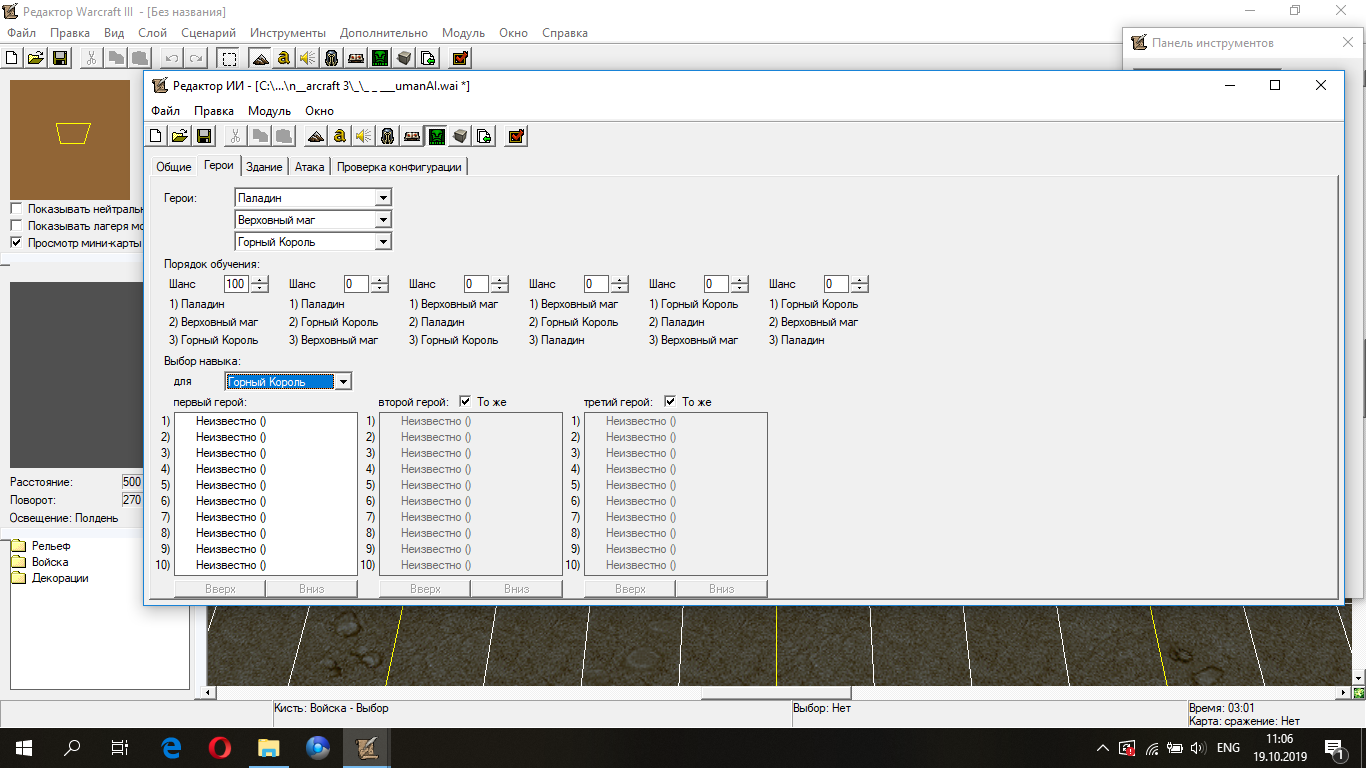The height and width of the screenshot is (768, 1366).
Task: Click Save icon in AI Editor toolbar
Action: (x=203, y=136)
